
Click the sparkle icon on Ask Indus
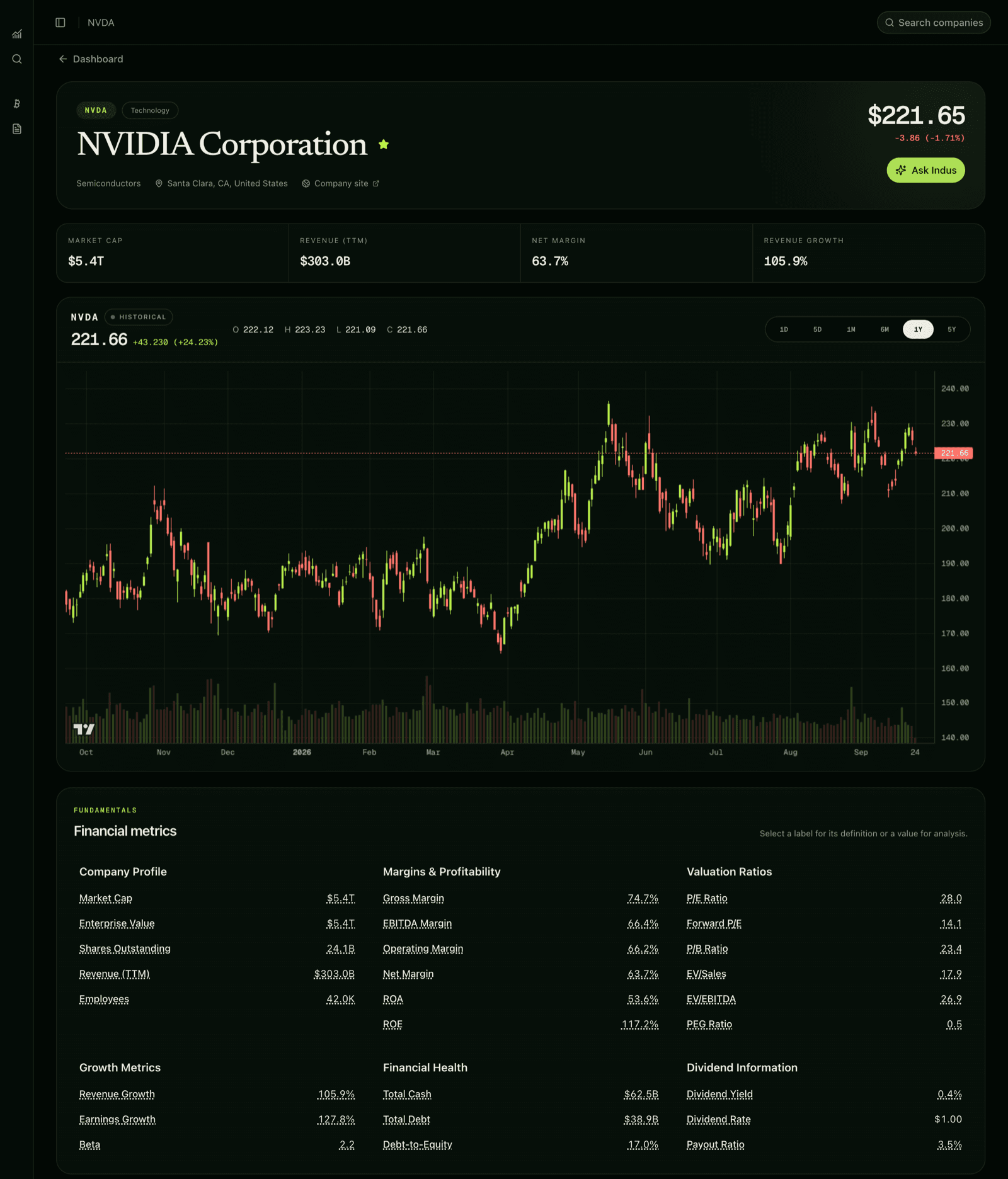click(901, 170)
